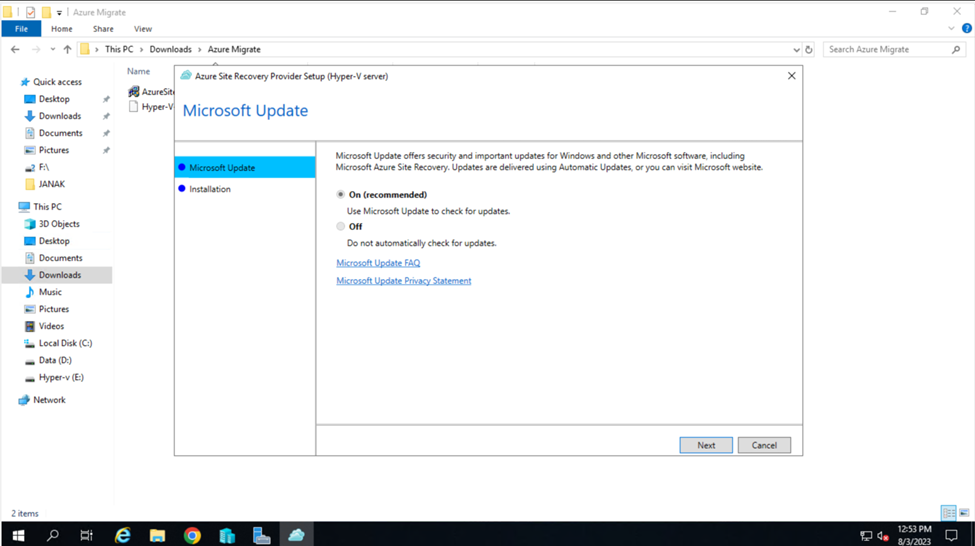Expand address bar history dropdown
This screenshot has height=546, width=975.
click(x=796, y=50)
